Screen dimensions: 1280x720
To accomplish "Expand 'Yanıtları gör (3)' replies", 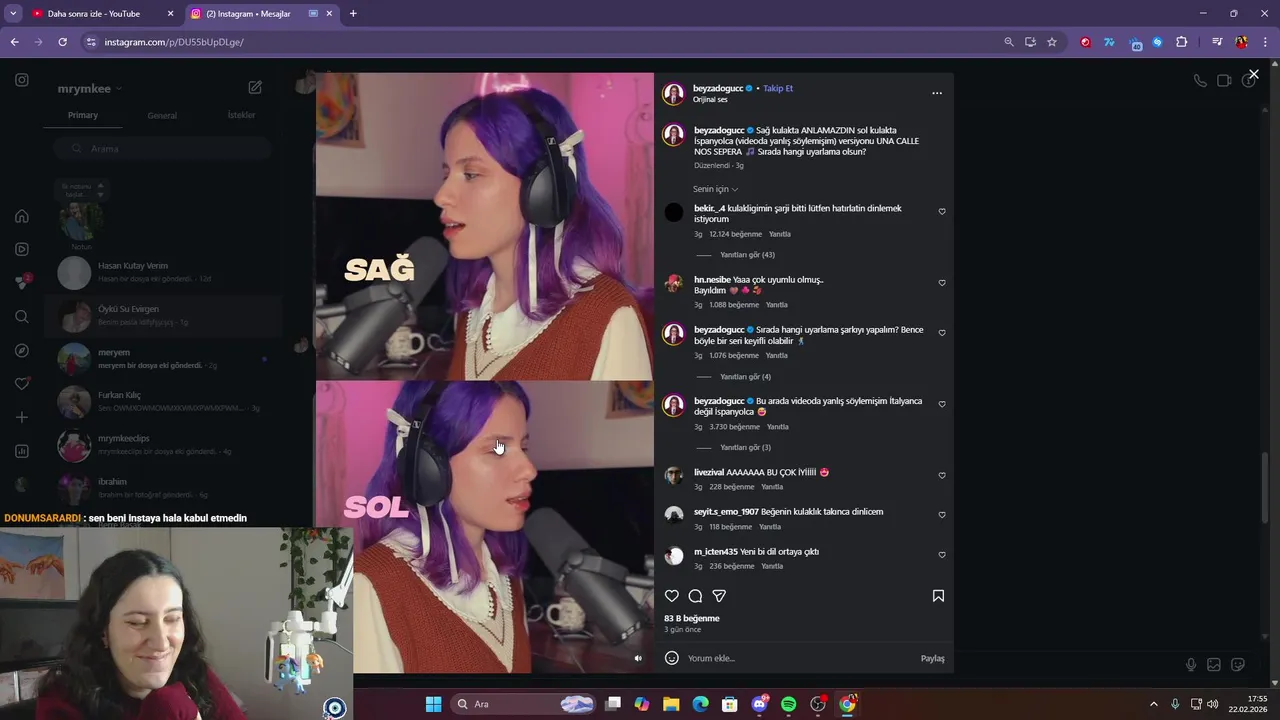I will point(745,447).
